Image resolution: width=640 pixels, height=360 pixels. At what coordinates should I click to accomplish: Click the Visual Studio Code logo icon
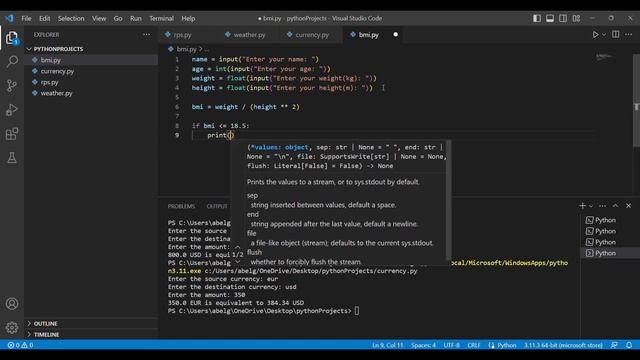click(x=9, y=18)
